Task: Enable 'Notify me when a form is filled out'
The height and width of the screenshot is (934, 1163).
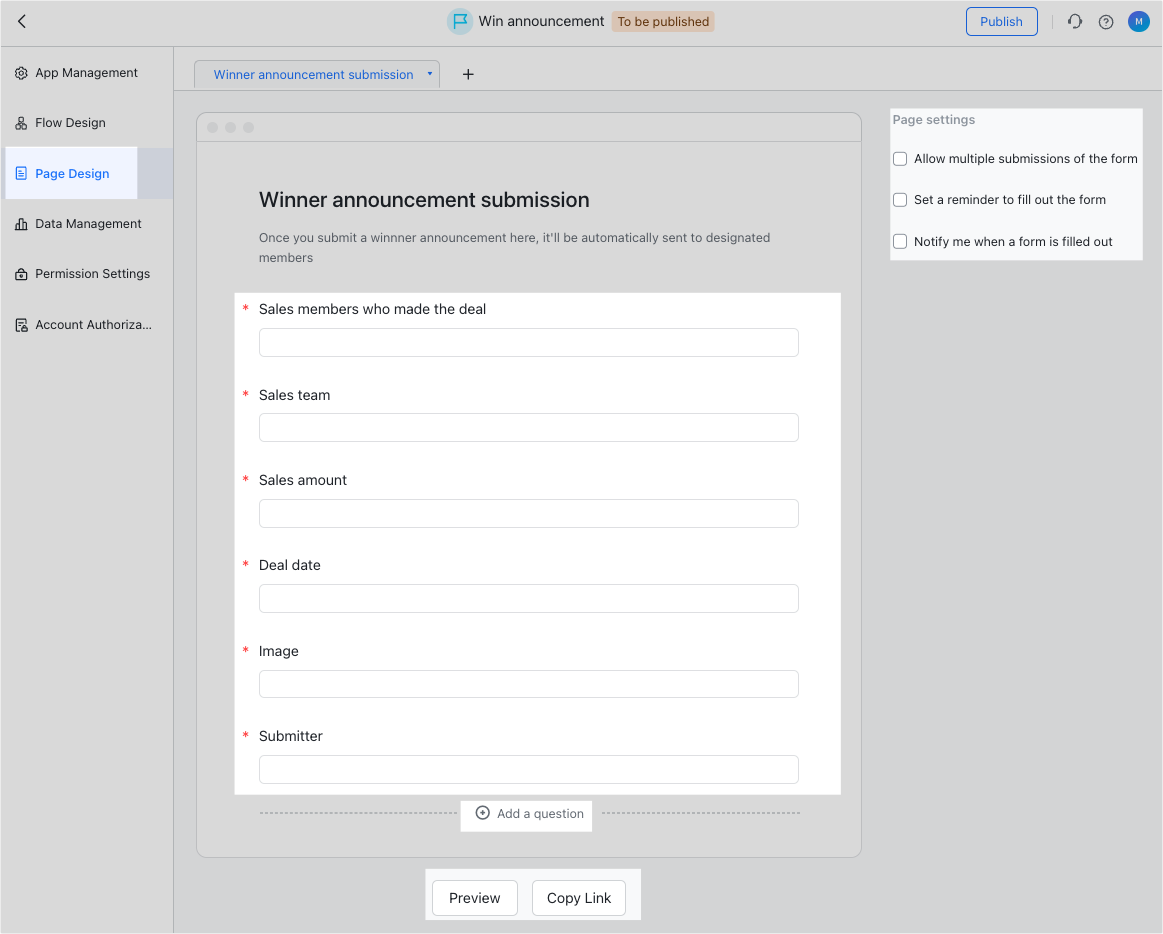Action: pyautogui.click(x=899, y=241)
